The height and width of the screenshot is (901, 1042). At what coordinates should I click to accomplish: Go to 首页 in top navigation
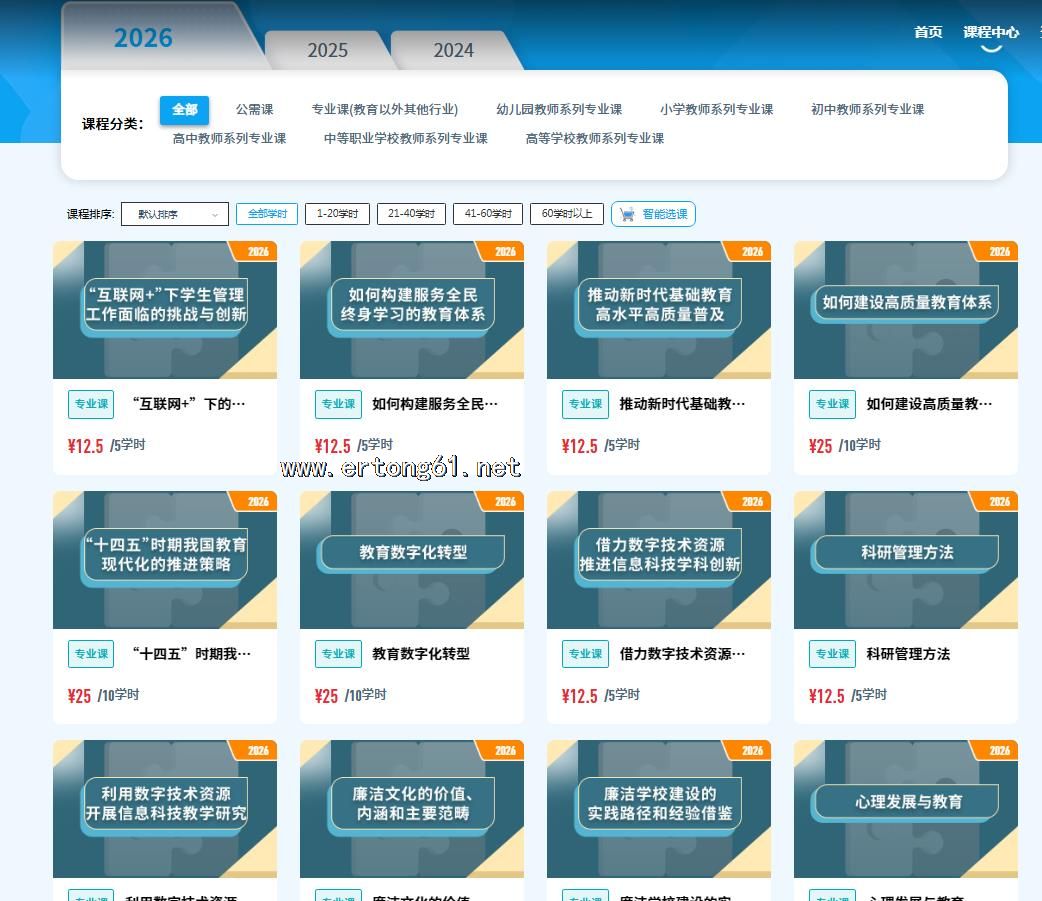coord(927,32)
